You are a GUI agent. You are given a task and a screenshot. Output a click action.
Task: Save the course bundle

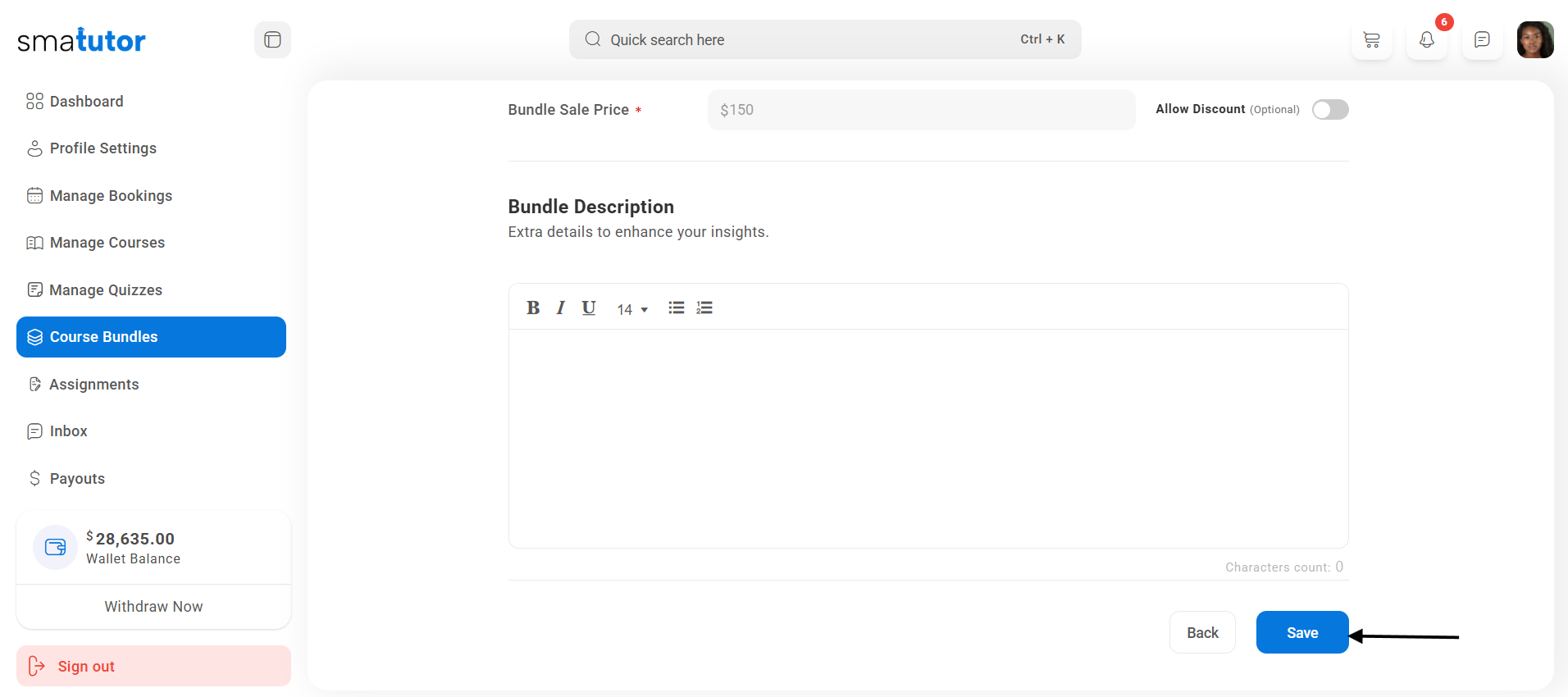[x=1301, y=632]
